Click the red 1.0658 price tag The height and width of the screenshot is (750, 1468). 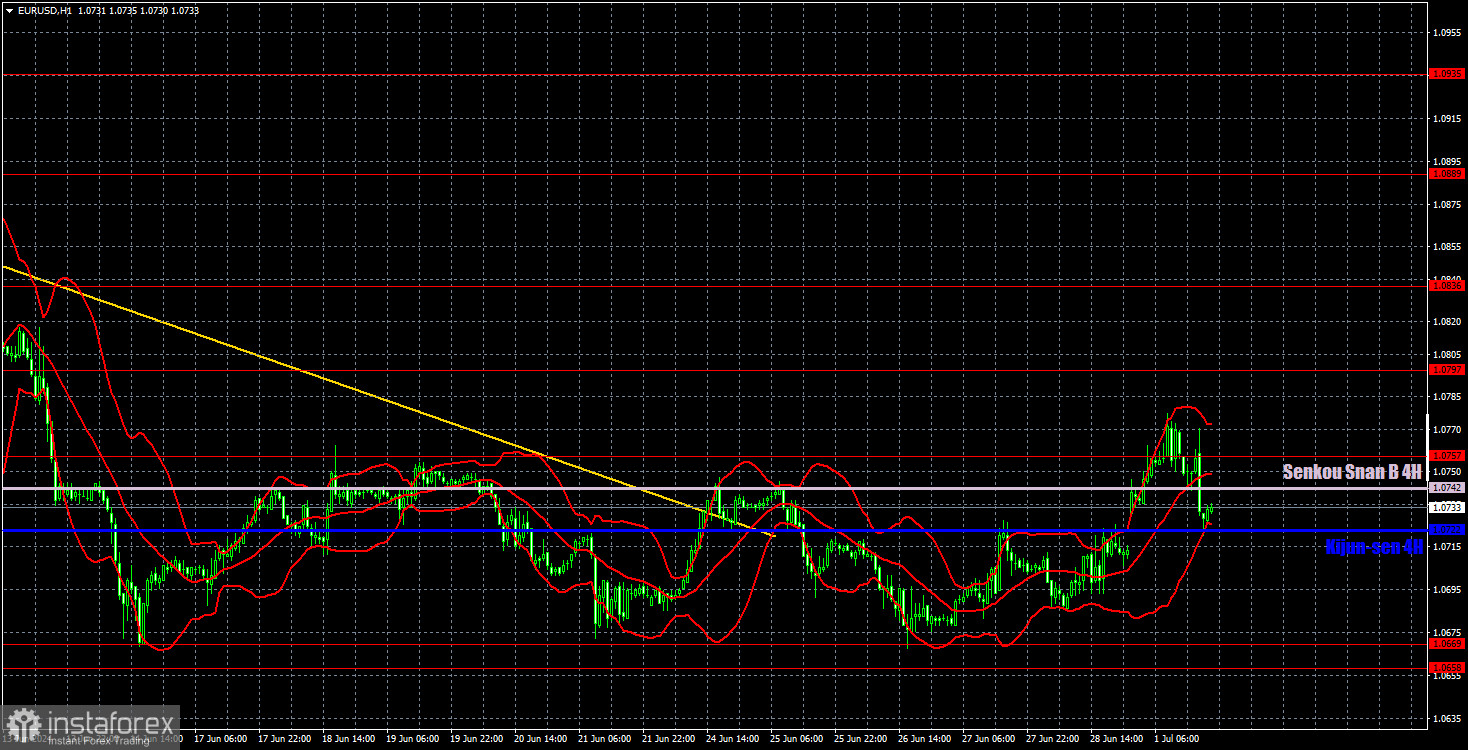click(x=1447, y=667)
